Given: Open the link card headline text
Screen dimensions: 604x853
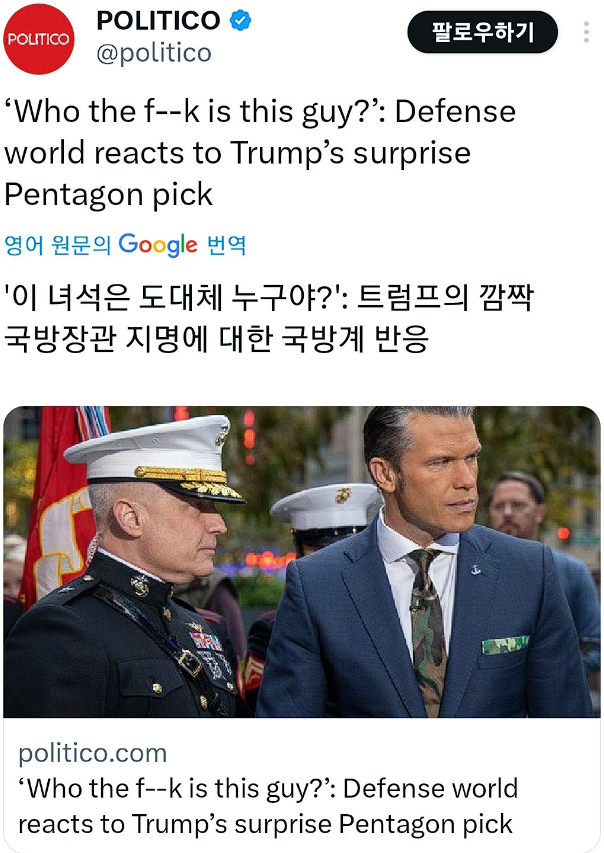Looking at the screenshot, I should pyautogui.click(x=268, y=806).
